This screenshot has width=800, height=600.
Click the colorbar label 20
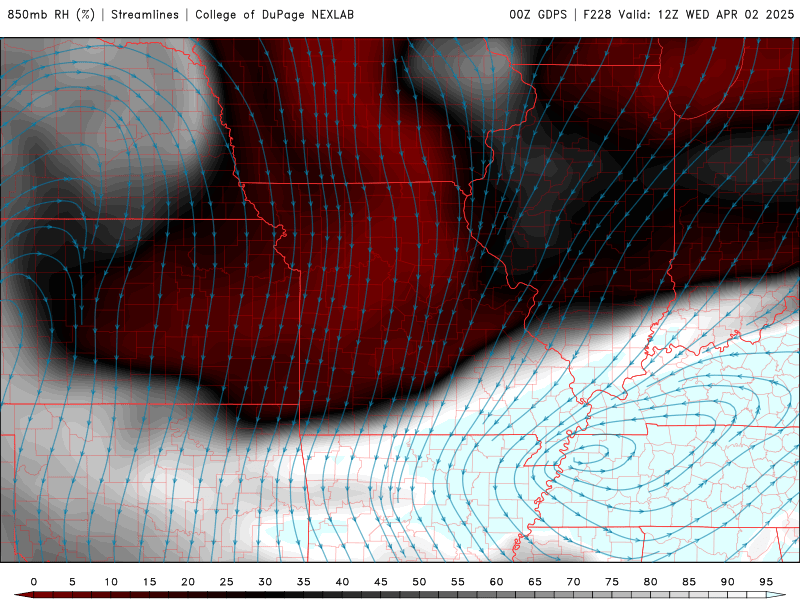point(188,582)
